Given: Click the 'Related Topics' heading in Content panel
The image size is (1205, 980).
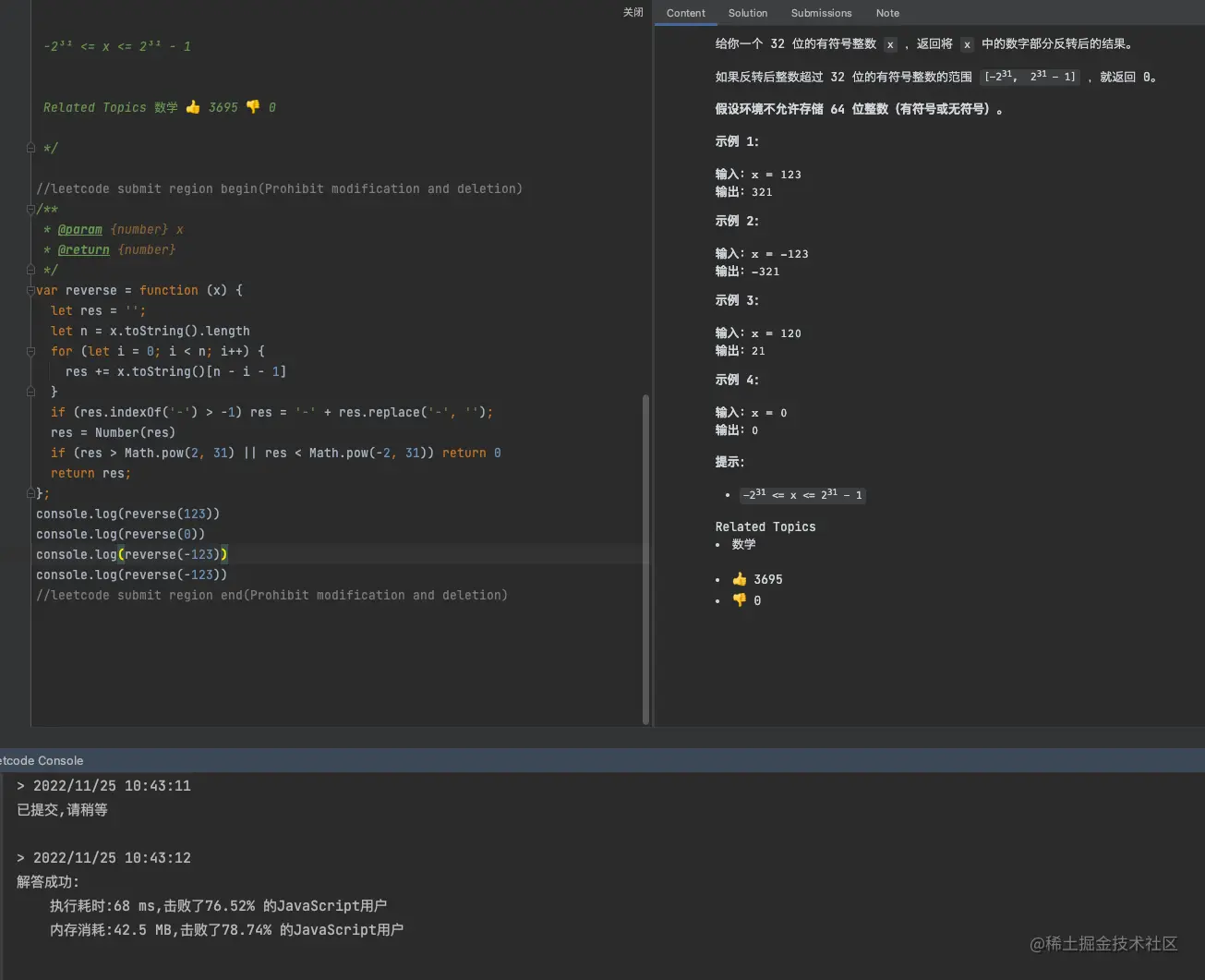Looking at the screenshot, I should [765, 526].
